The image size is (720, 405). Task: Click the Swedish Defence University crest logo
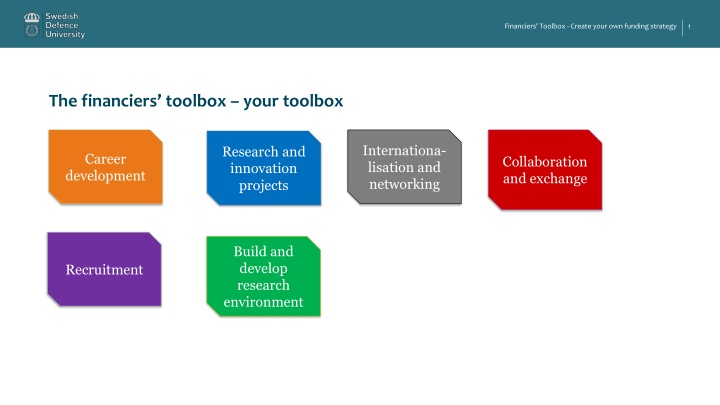[32, 25]
